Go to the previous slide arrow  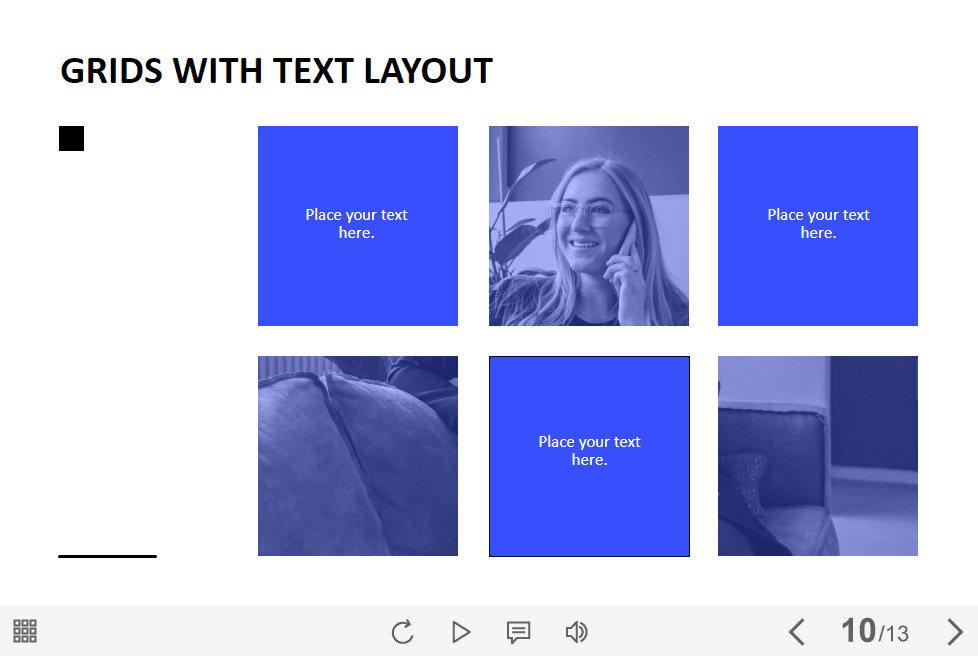coord(797,632)
